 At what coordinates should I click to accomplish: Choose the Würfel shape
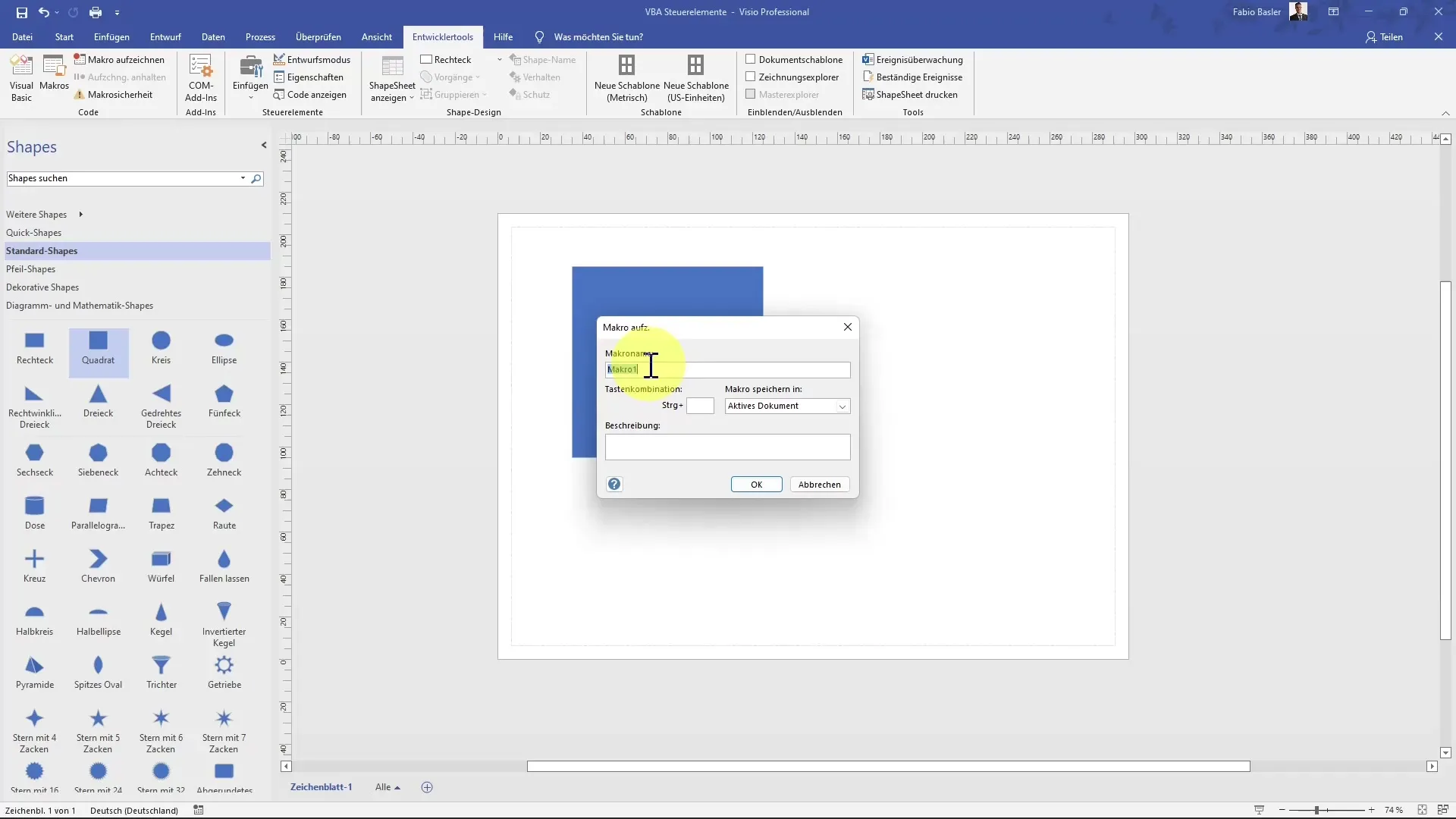[x=161, y=568]
